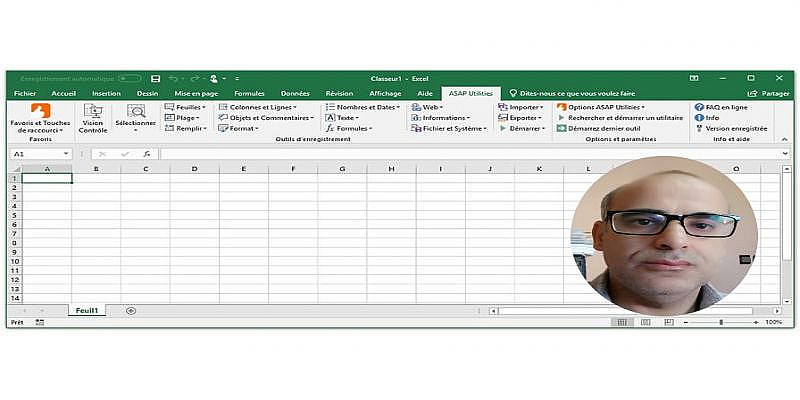Viewport: 800px width, 400px height.
Task: Switch to the Accueil tab
Action: tap(64, 93)
